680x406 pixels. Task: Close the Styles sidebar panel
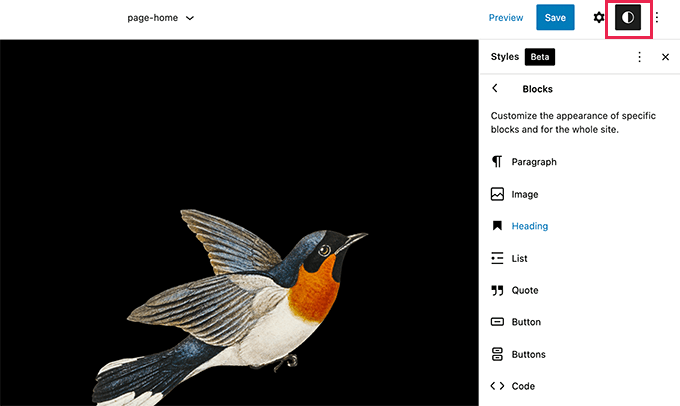coord(665,57)
